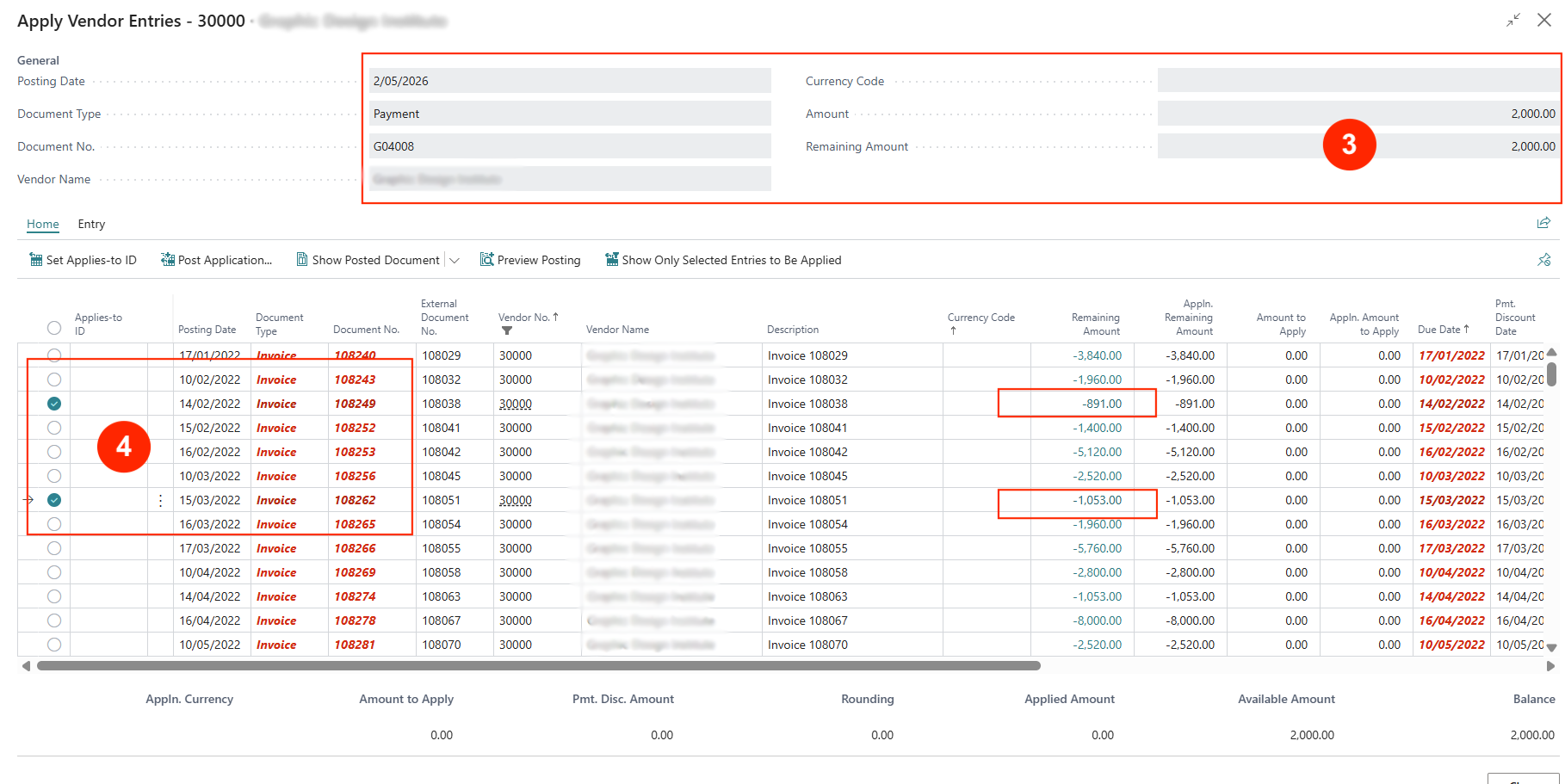Sort by the Currency Code column header

click(x=980, y=318)
